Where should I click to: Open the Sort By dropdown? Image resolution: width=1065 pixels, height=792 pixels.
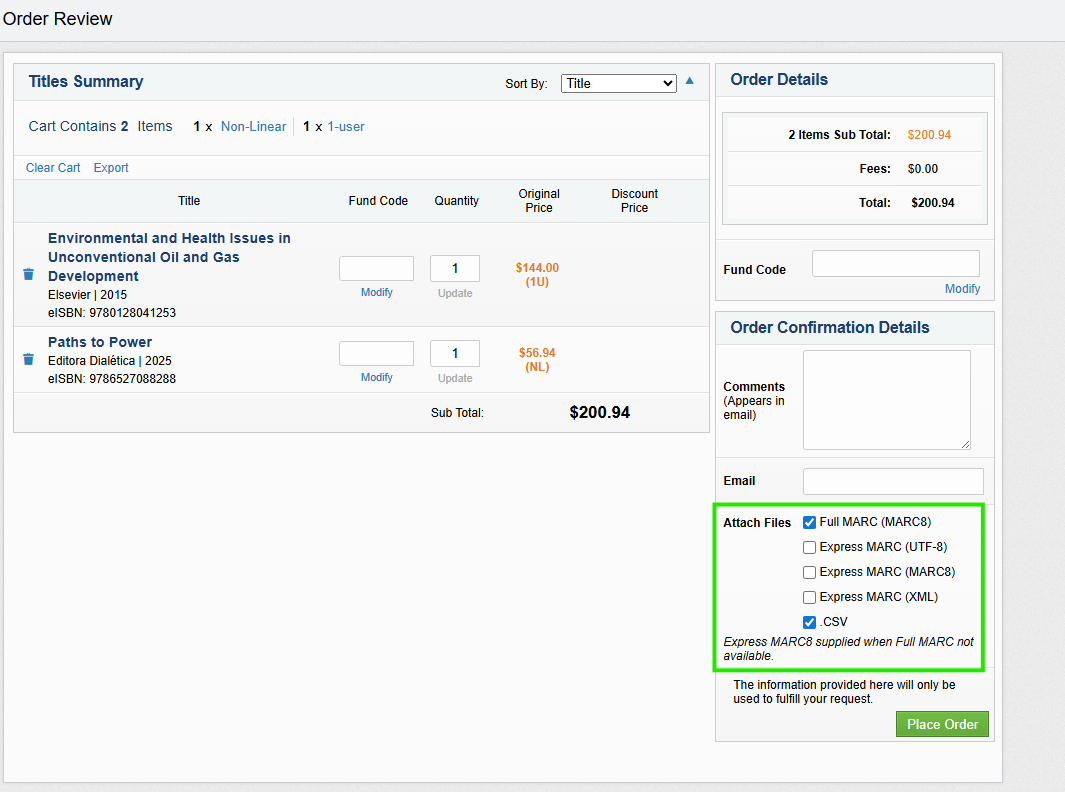[x=618, y=84]
